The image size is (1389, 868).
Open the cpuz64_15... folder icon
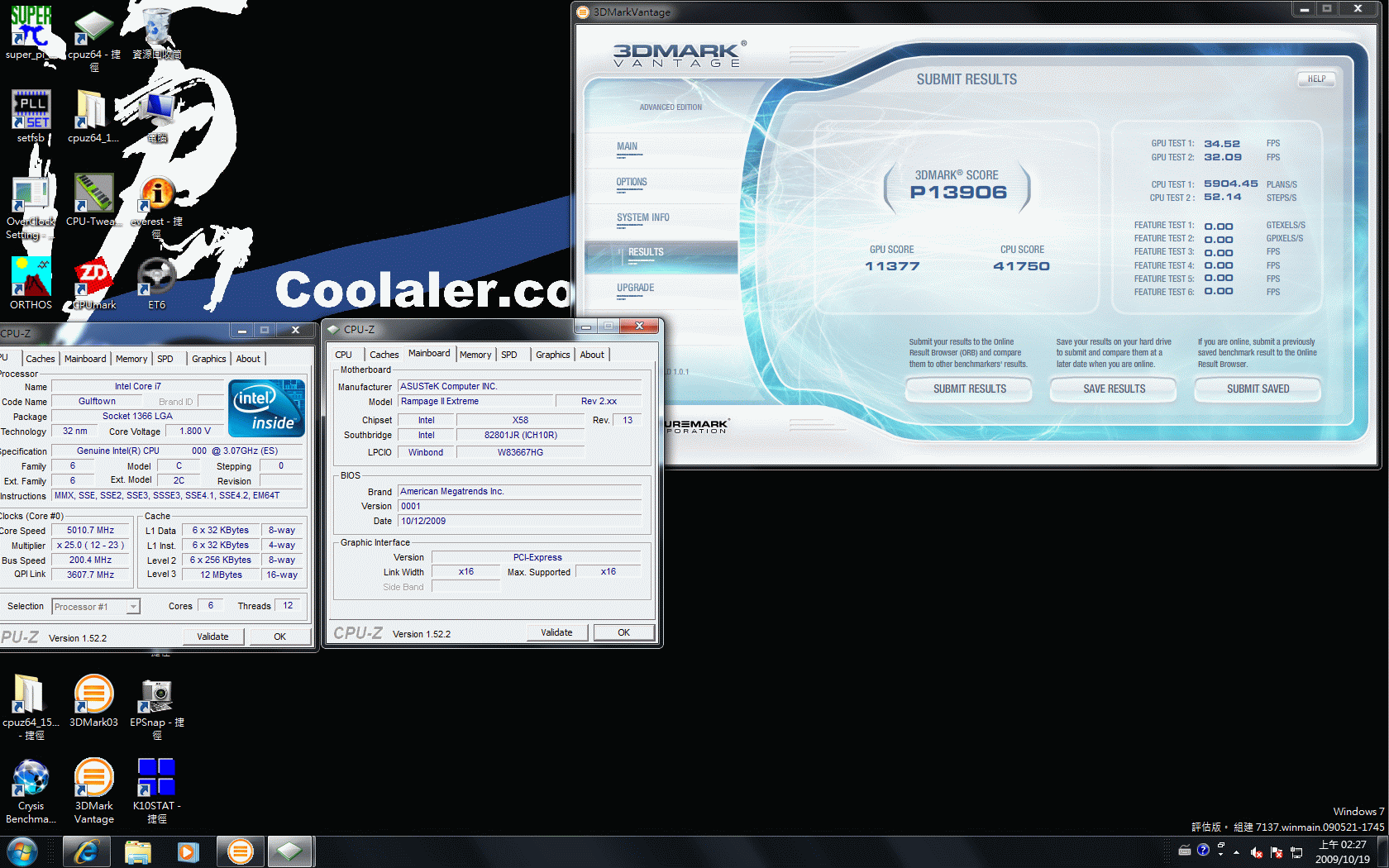point(31,707)
